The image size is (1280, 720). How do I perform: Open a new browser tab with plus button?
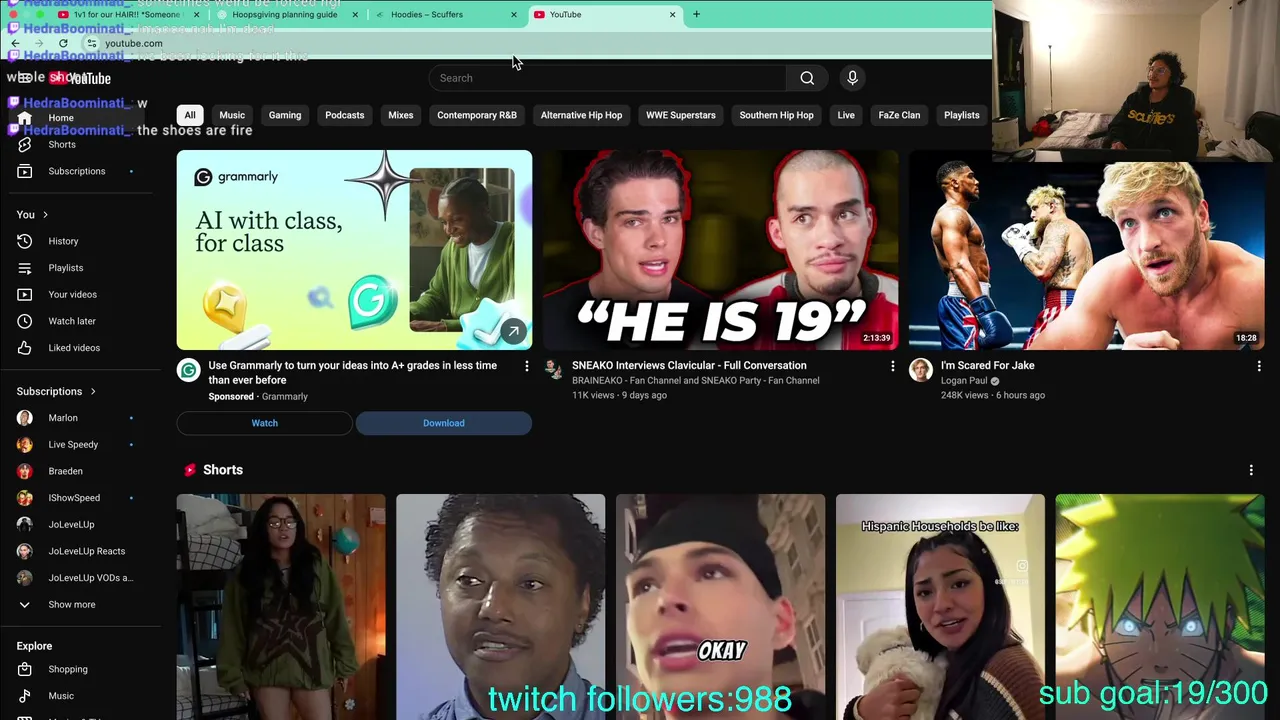click(x=696, y=14)
